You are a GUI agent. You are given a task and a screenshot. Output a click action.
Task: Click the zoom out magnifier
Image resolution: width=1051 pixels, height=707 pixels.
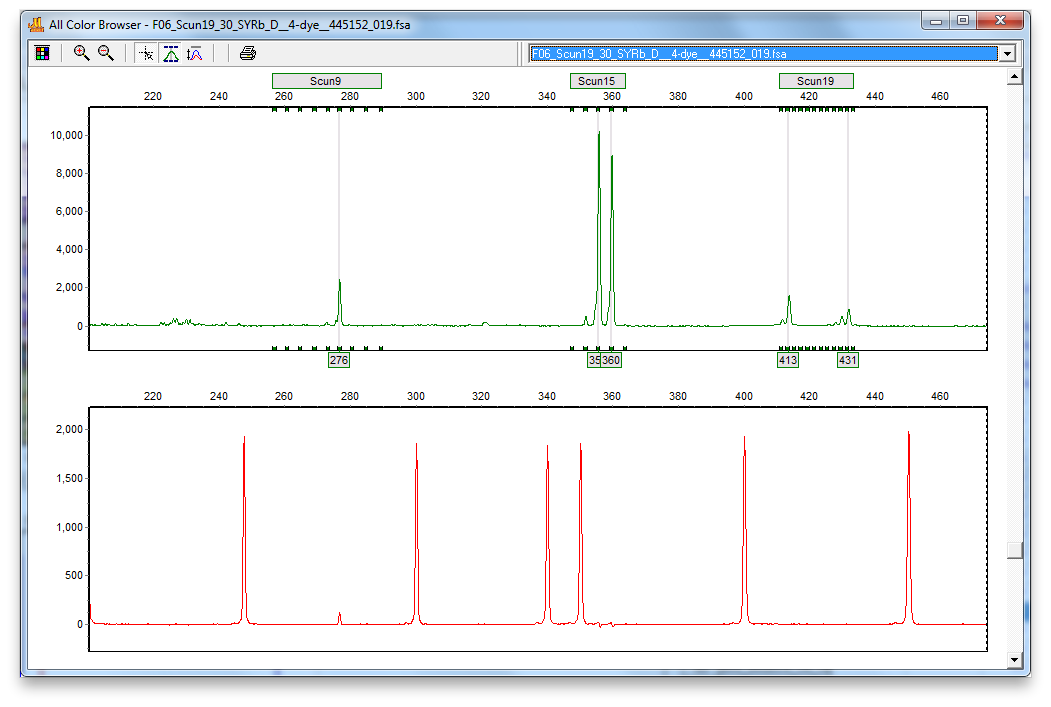tap(105, 53)
